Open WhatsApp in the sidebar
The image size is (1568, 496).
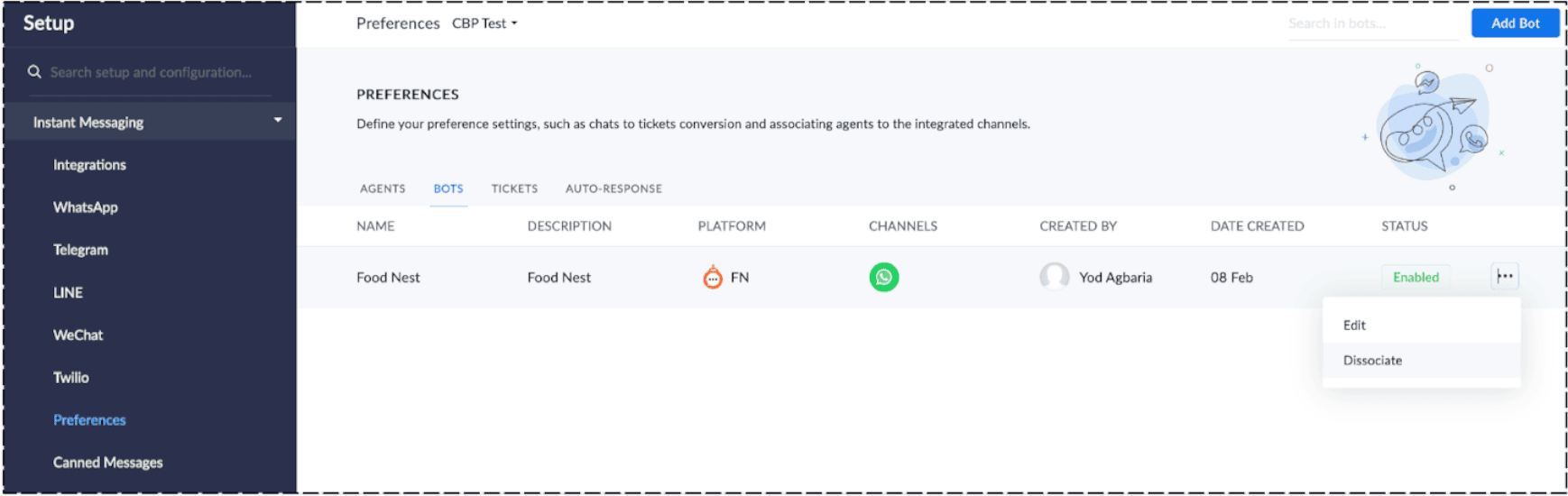point(86,207)
